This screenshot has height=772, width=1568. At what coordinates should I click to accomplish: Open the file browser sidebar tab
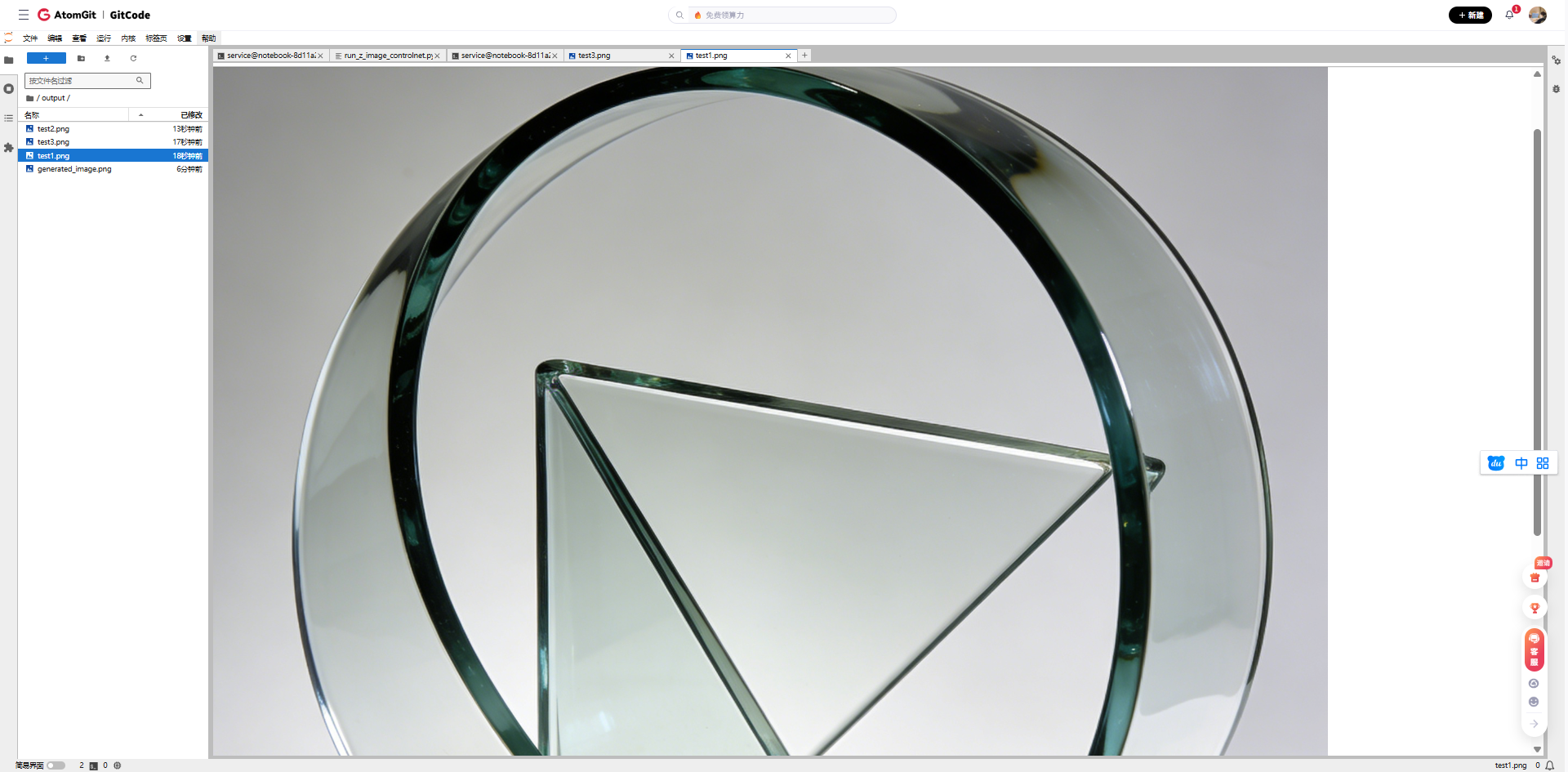pos(9,60)
